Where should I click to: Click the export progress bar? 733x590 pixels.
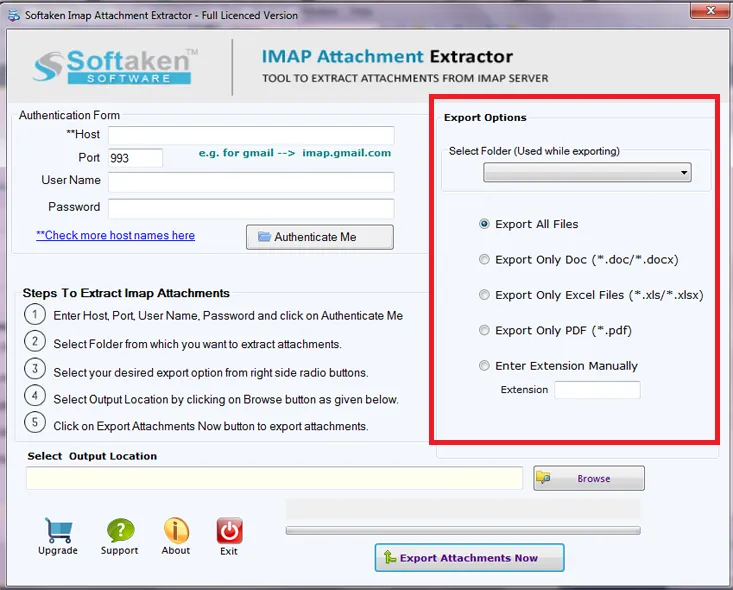[x=463, y=530]
